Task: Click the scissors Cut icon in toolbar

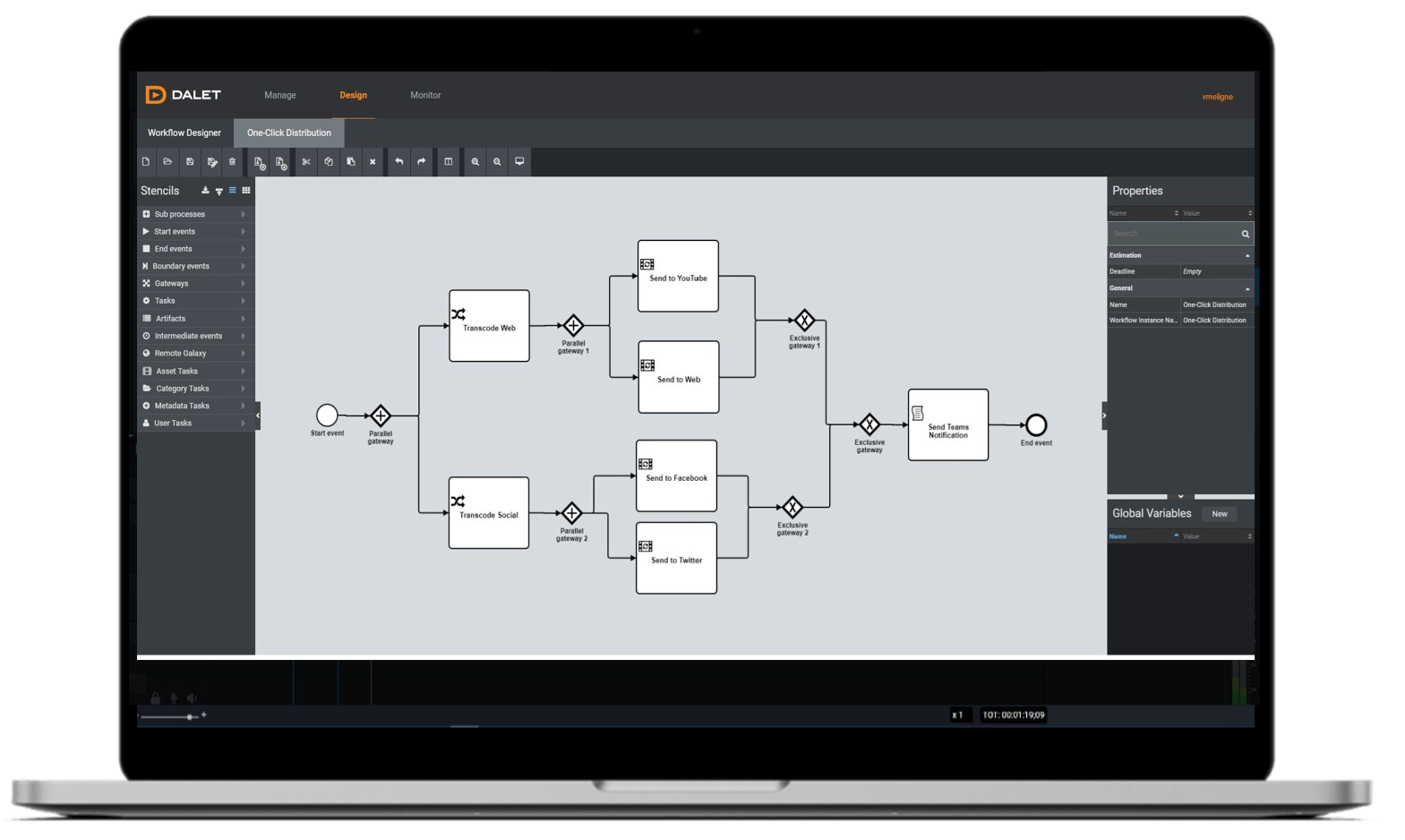Action: (306, 162)
